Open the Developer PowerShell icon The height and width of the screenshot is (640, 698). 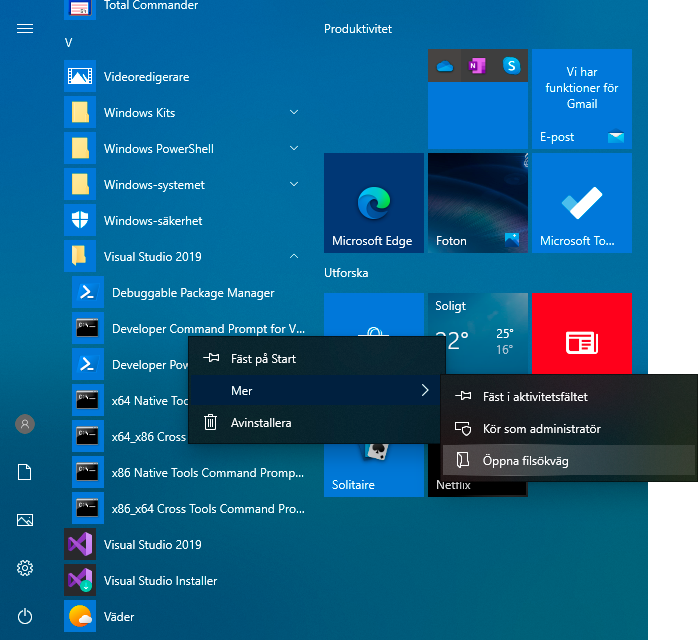88,364
